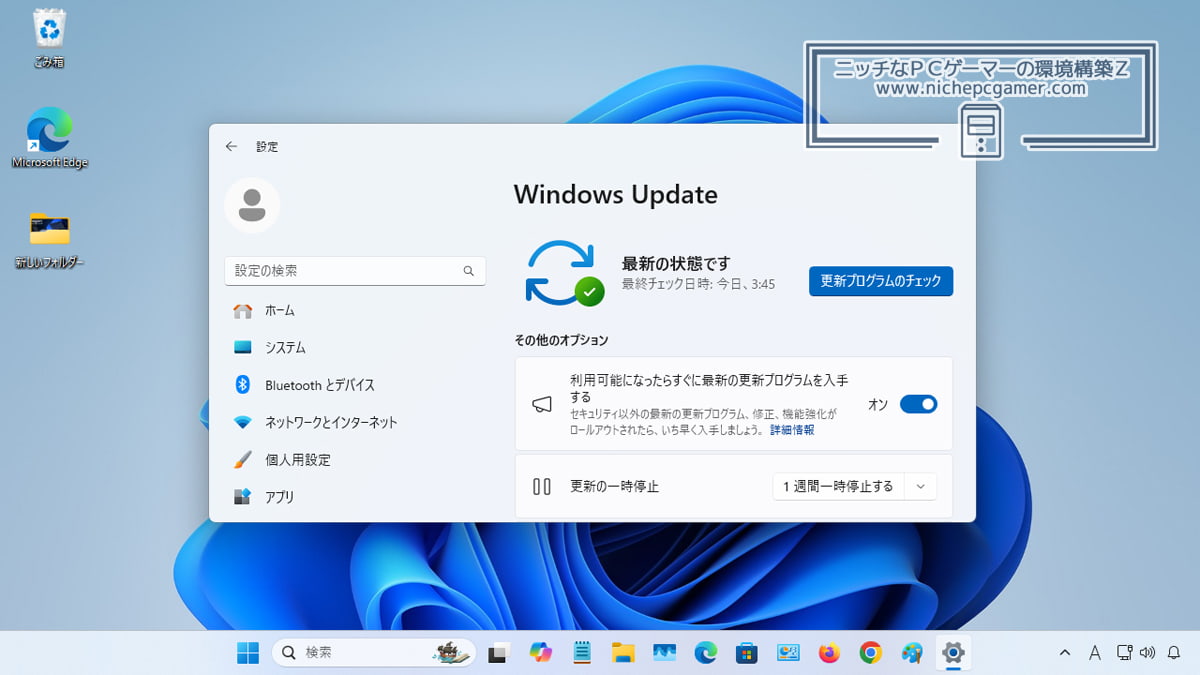Open the Control Panel taskbar icon
Viewport: 1200px width, 675px height.
[788, 653]
